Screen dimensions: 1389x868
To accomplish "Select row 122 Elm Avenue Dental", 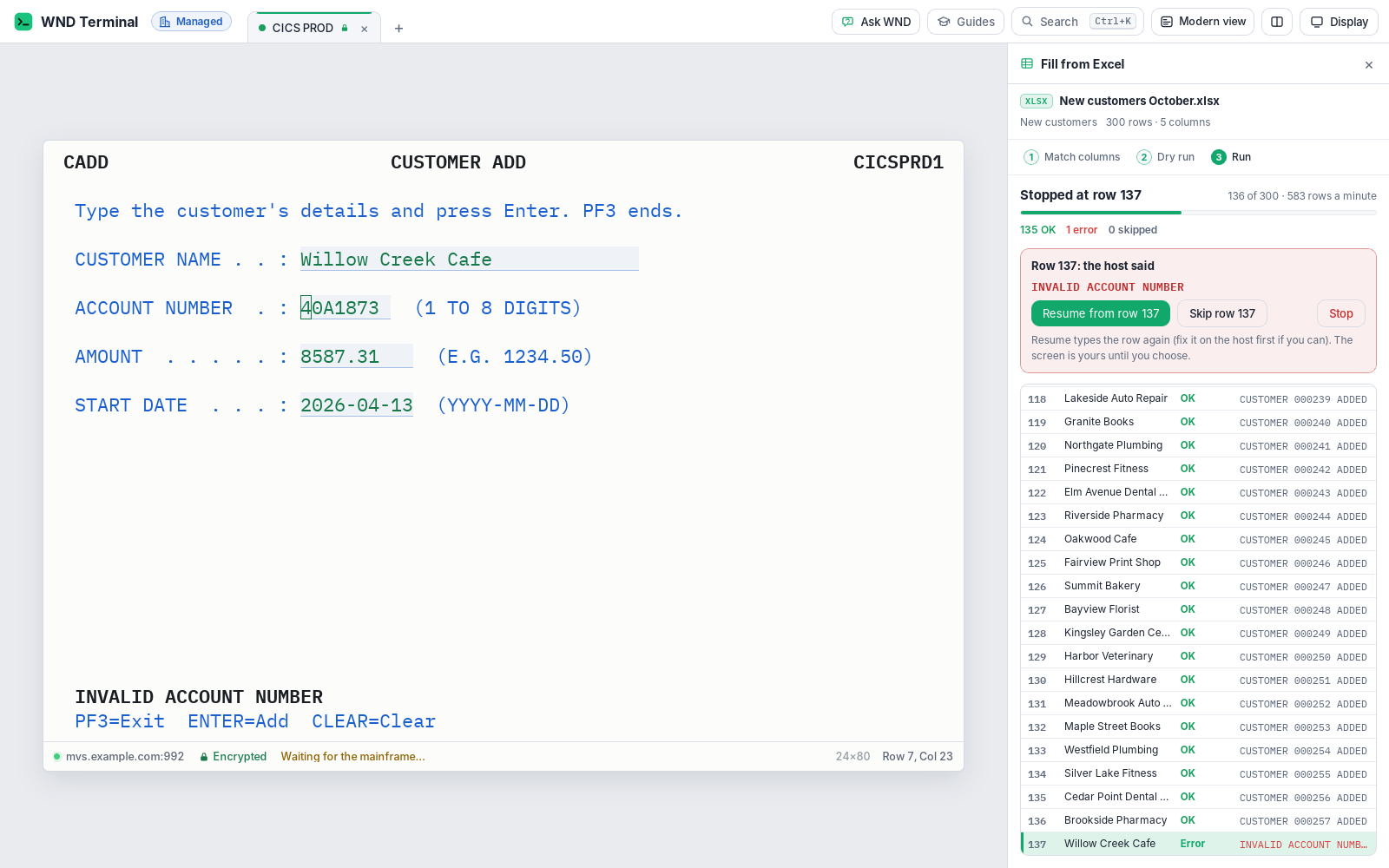I will coord(1198,492).
